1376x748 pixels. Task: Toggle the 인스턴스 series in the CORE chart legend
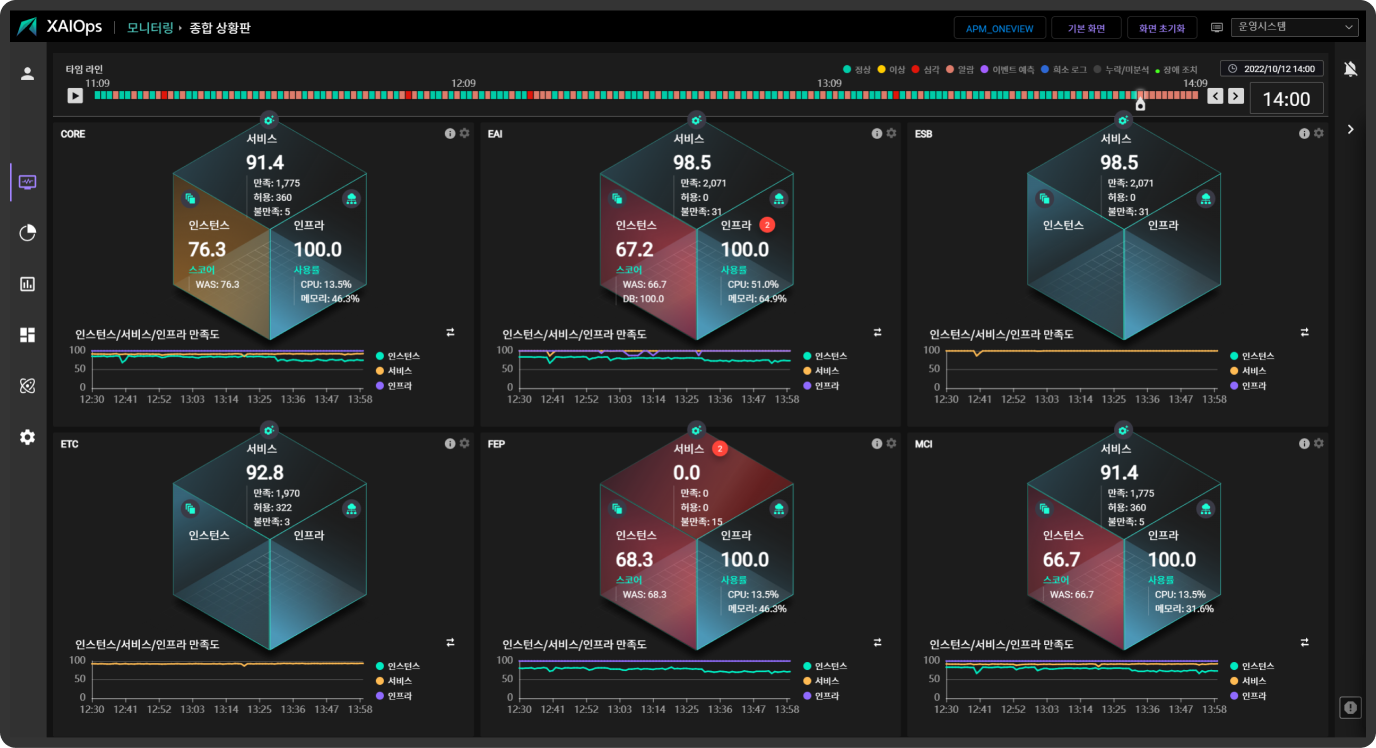398,356
